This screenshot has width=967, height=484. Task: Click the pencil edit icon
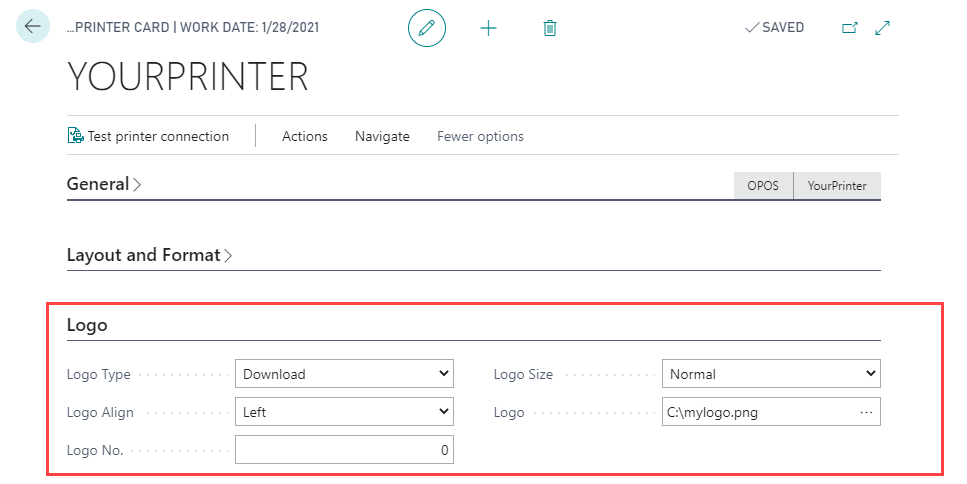pyautogui.click(x=427, y=28)
